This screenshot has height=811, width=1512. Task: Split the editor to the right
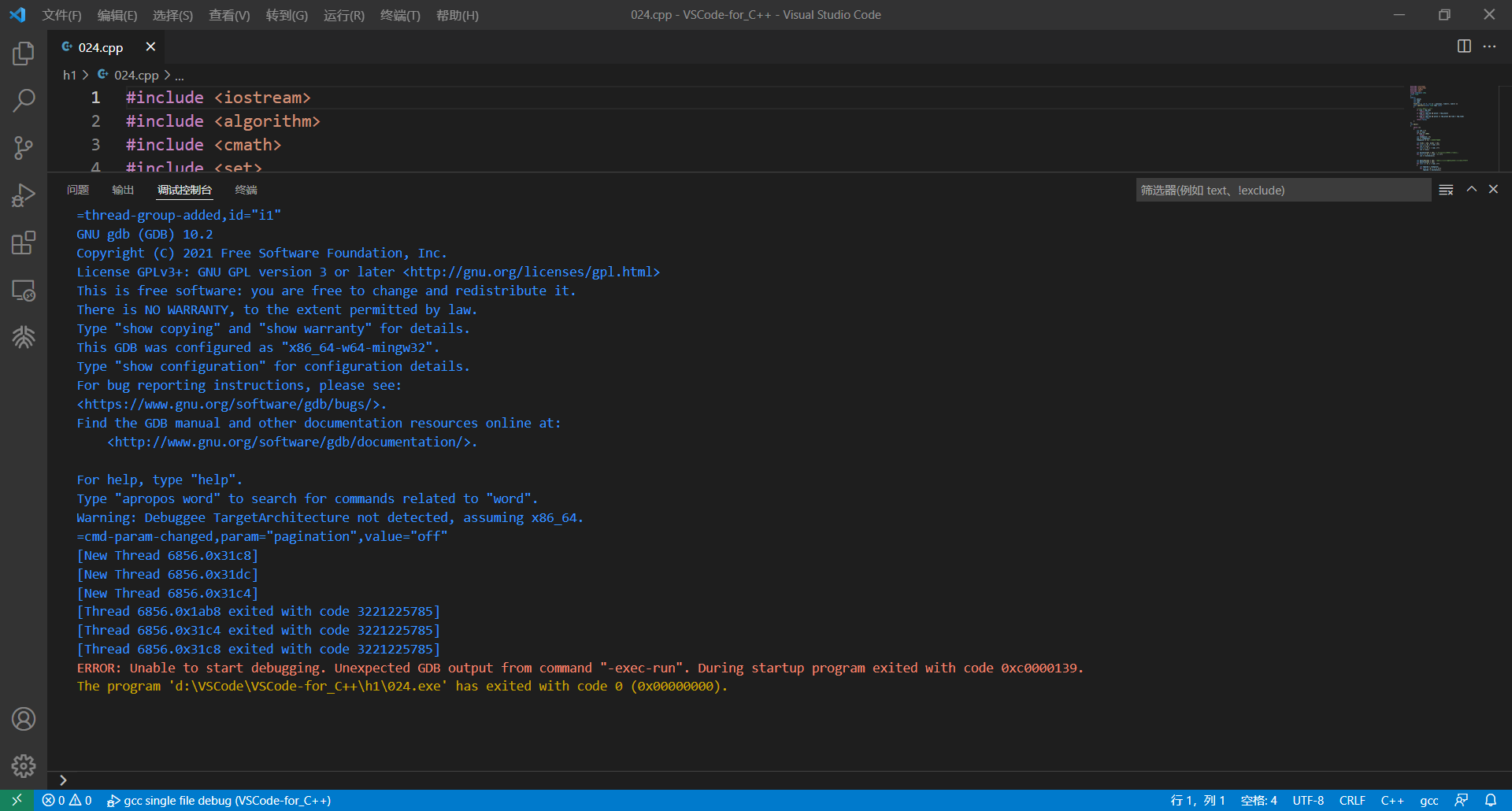pos(1464,46)
